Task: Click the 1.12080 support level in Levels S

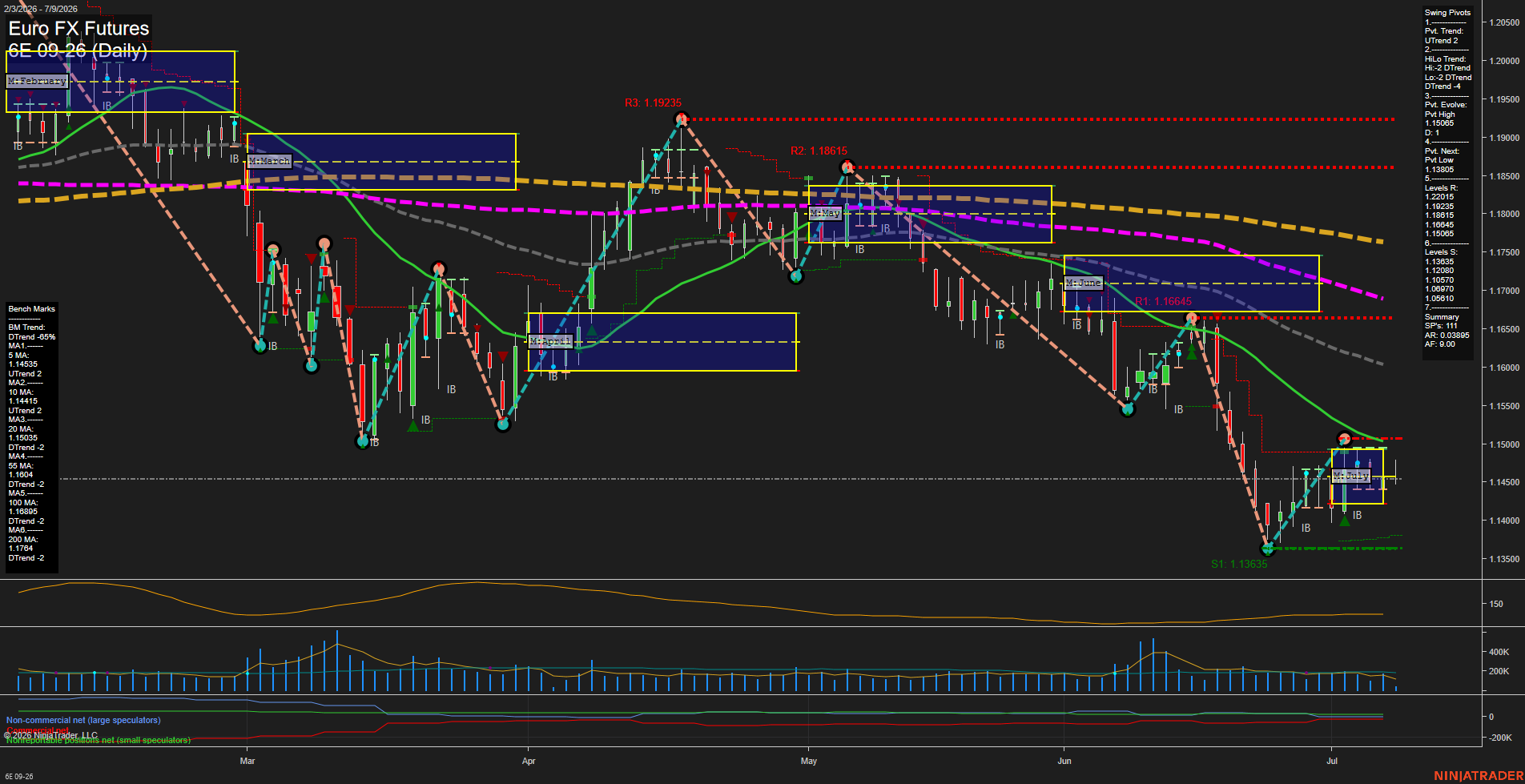Action: click(1439, 271)
